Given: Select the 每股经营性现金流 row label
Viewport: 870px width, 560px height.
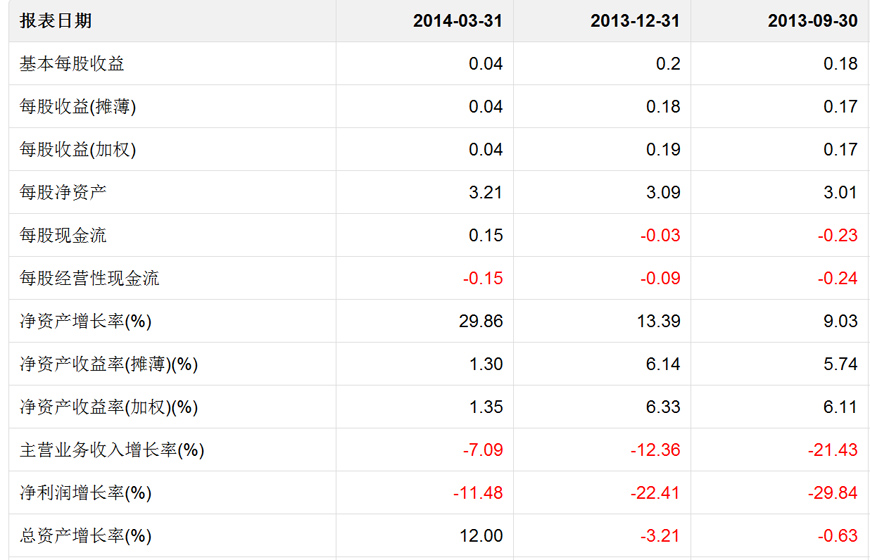Looking at the screenshot, I should click(x=90, y=279).
